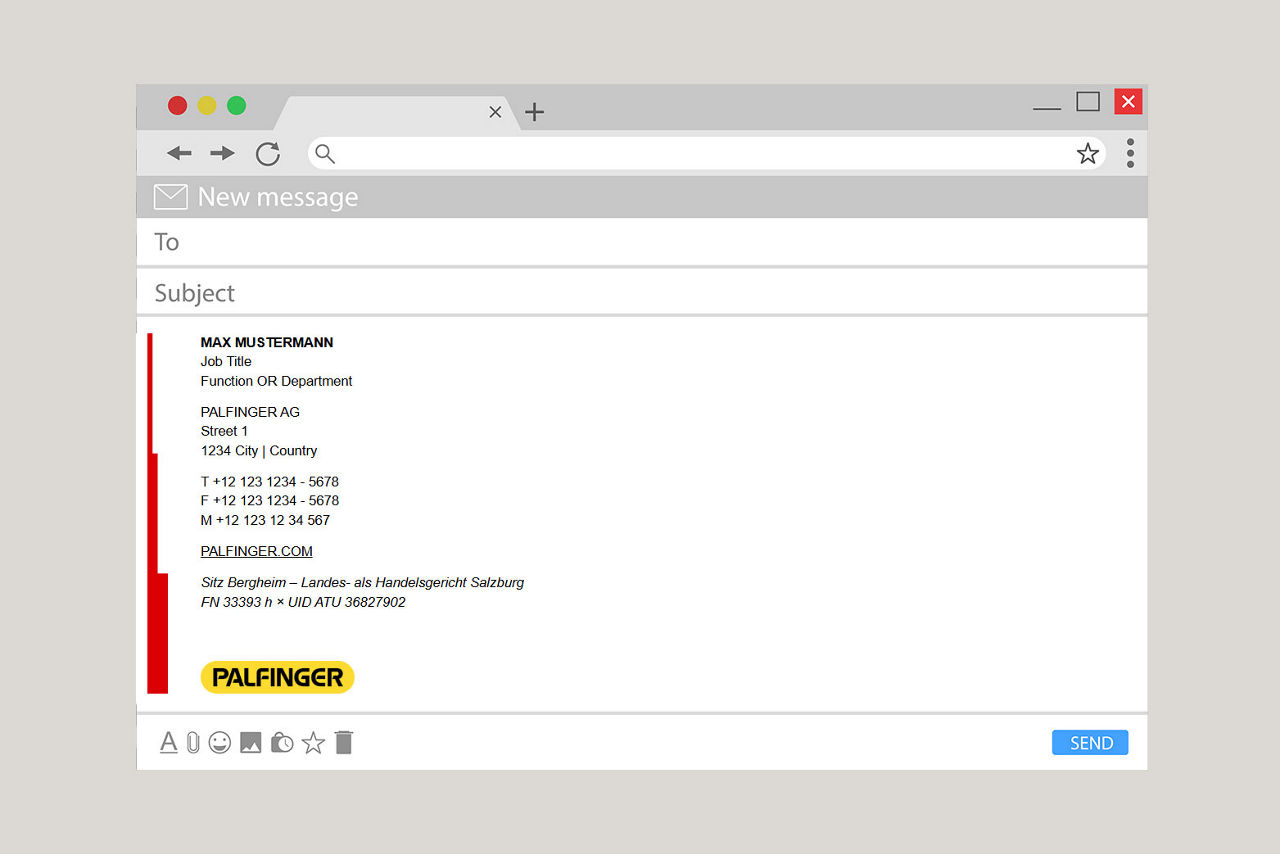This screenshot has height=854, width=1280.
Task: Click mobile line 'M +12 123 12 34 567'
Action: click(265, 521)
